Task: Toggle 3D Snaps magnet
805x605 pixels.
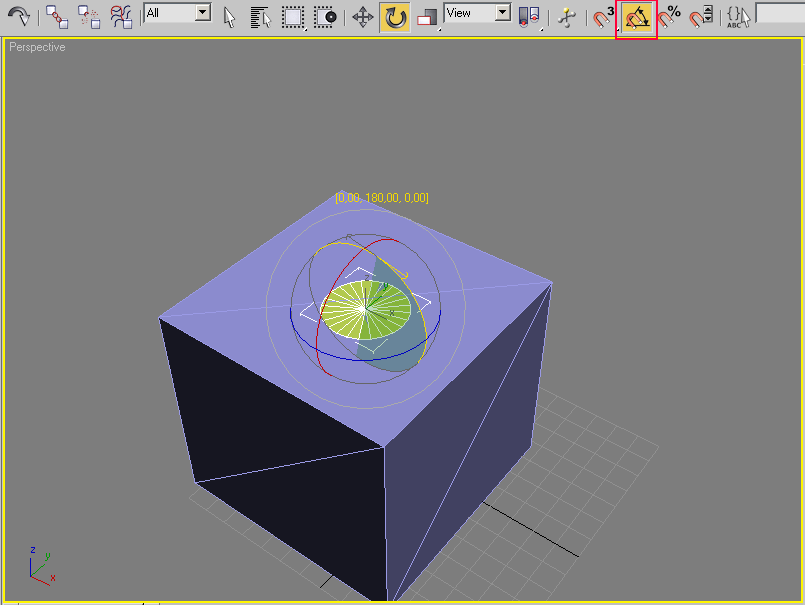Action: [x=603, y=17]
